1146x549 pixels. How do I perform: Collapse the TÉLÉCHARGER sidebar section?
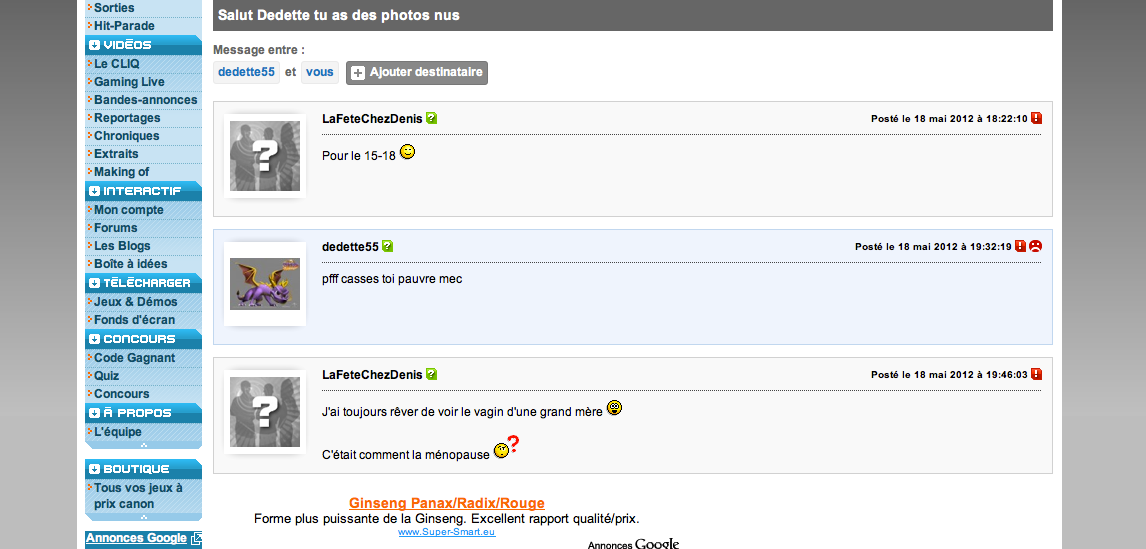pyautogui.click(x=94, y=284)
